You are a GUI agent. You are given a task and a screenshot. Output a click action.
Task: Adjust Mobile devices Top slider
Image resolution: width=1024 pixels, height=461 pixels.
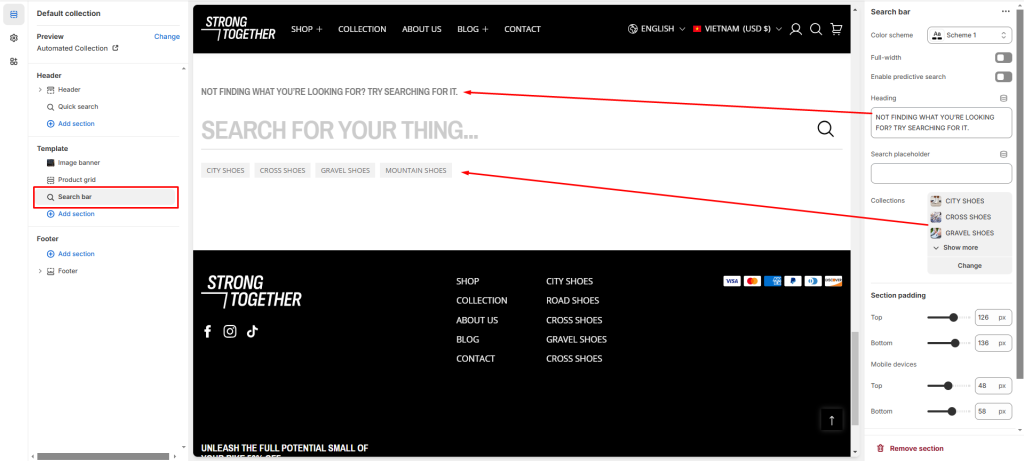(x=948, y=386)
